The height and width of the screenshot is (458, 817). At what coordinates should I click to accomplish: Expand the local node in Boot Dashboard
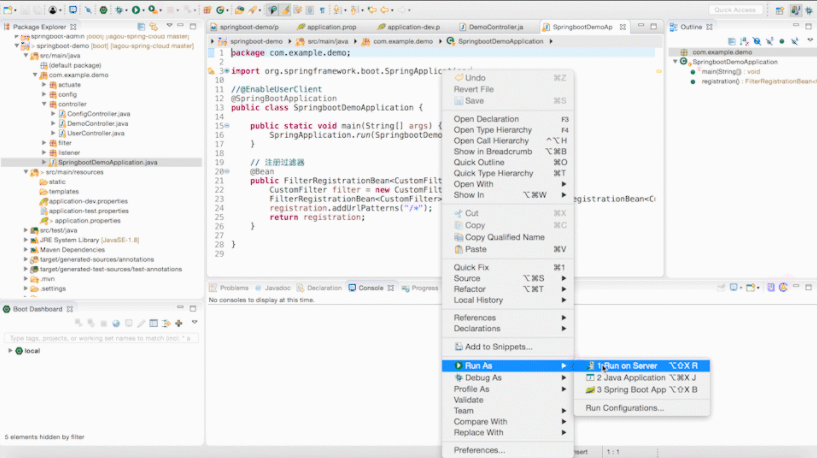coord(10,351)
